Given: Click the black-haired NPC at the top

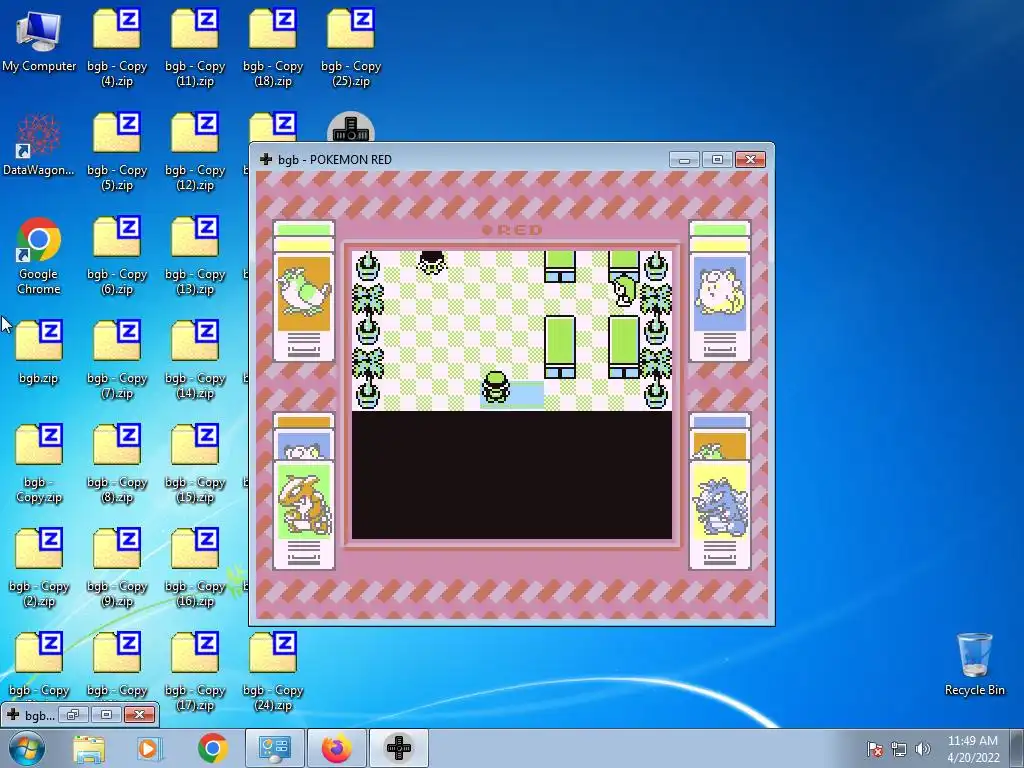Looking at the screenshot, I should pos(432,262).
